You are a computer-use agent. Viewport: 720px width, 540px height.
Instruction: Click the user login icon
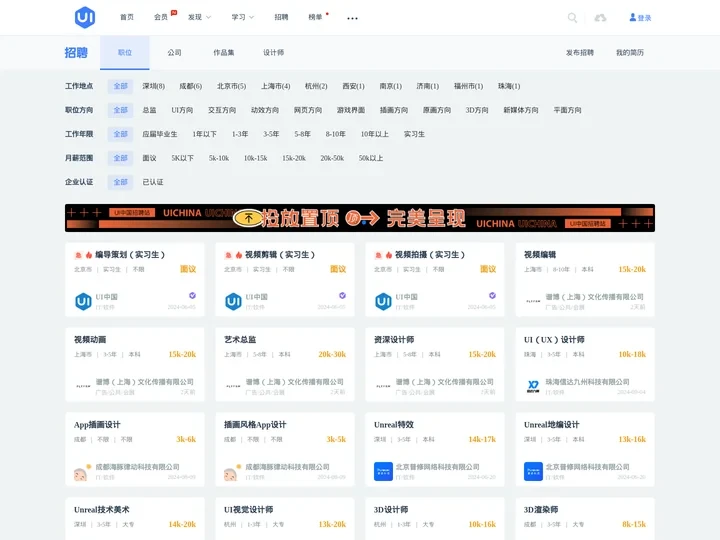pos(633,17)
